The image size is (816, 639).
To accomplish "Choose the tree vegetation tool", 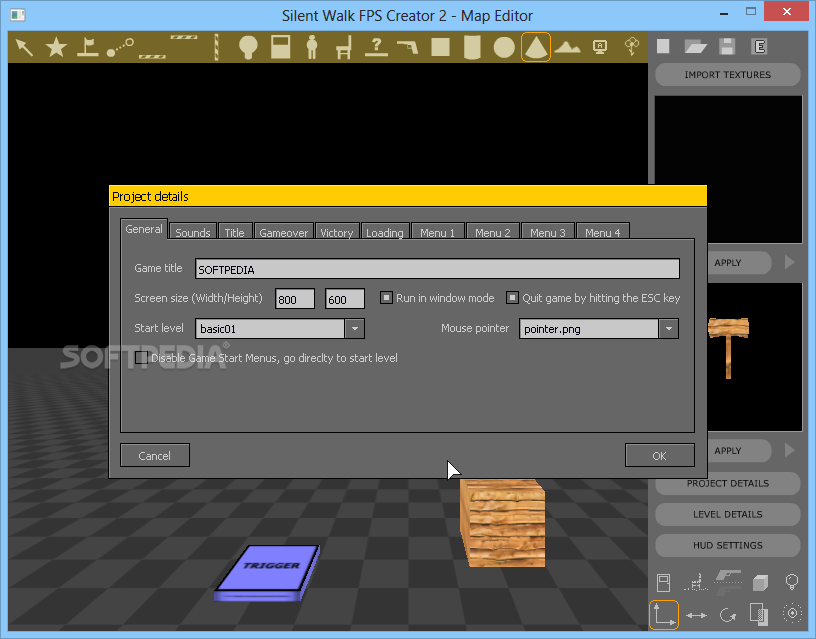I will point(631,46).
